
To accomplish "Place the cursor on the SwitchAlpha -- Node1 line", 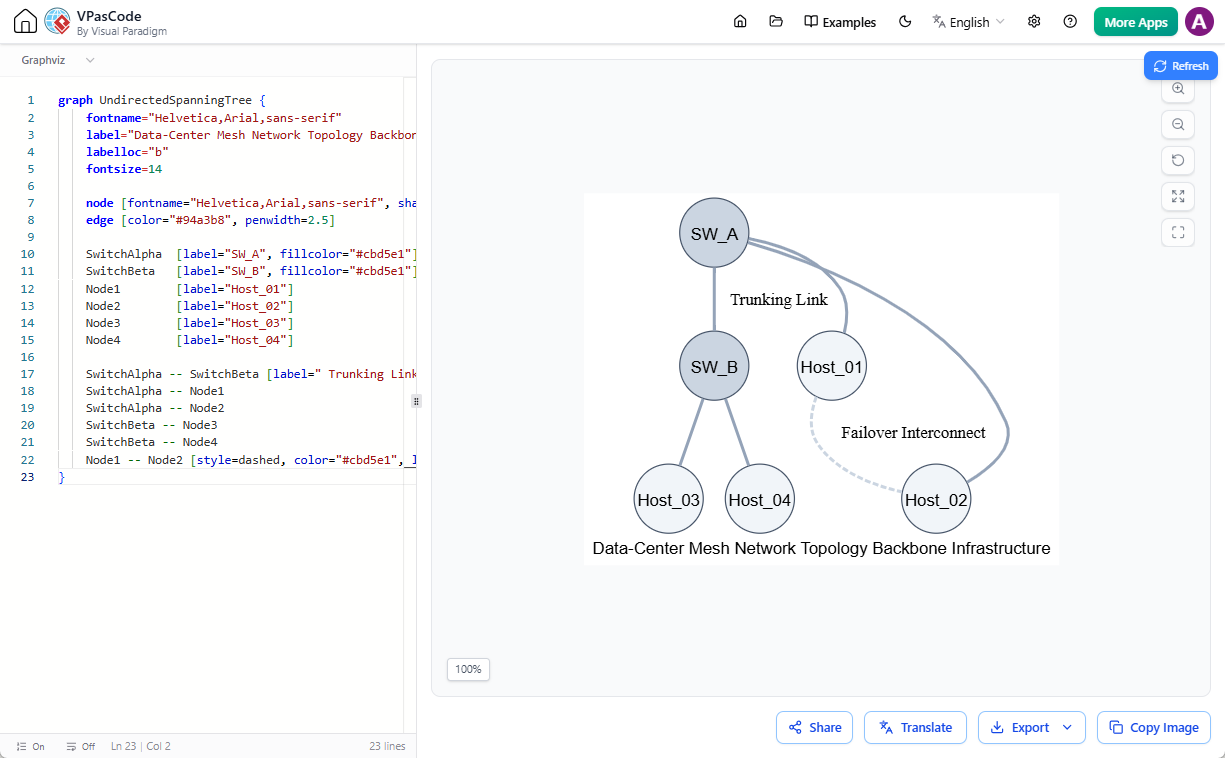I will pyautogui.click(x=155, y=391).
